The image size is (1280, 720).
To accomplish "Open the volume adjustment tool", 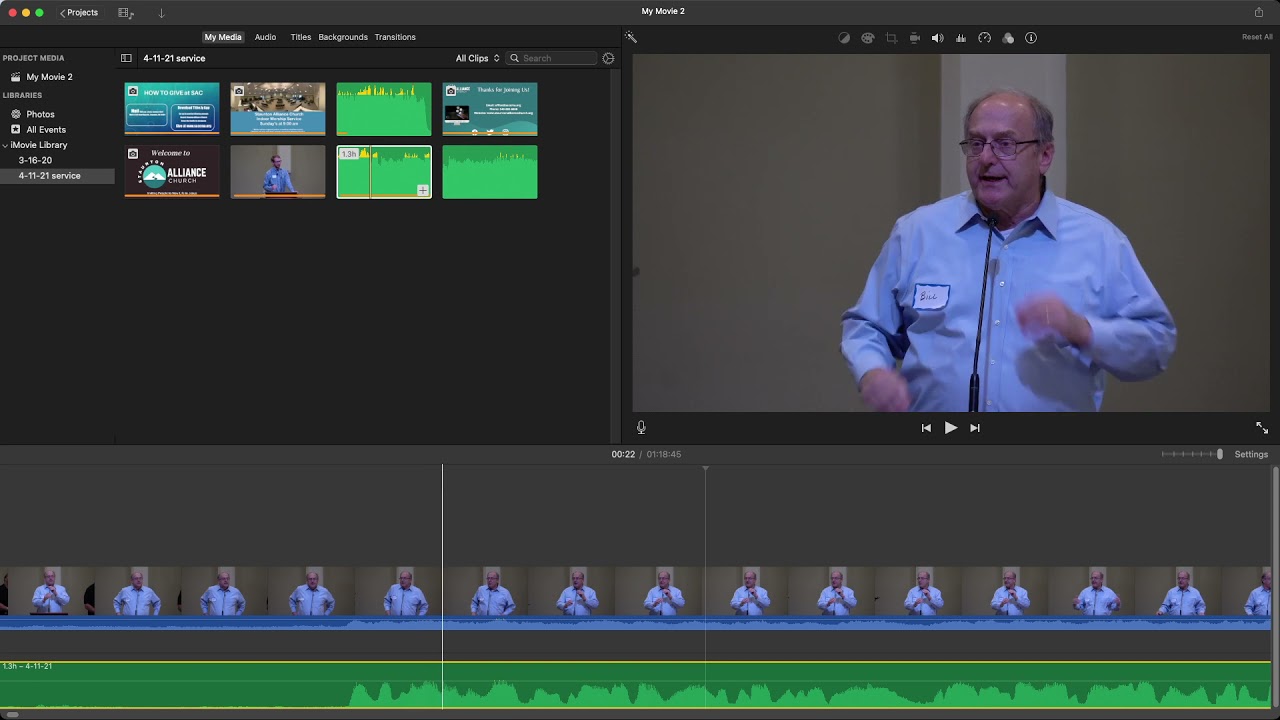I will coord(937,38).
